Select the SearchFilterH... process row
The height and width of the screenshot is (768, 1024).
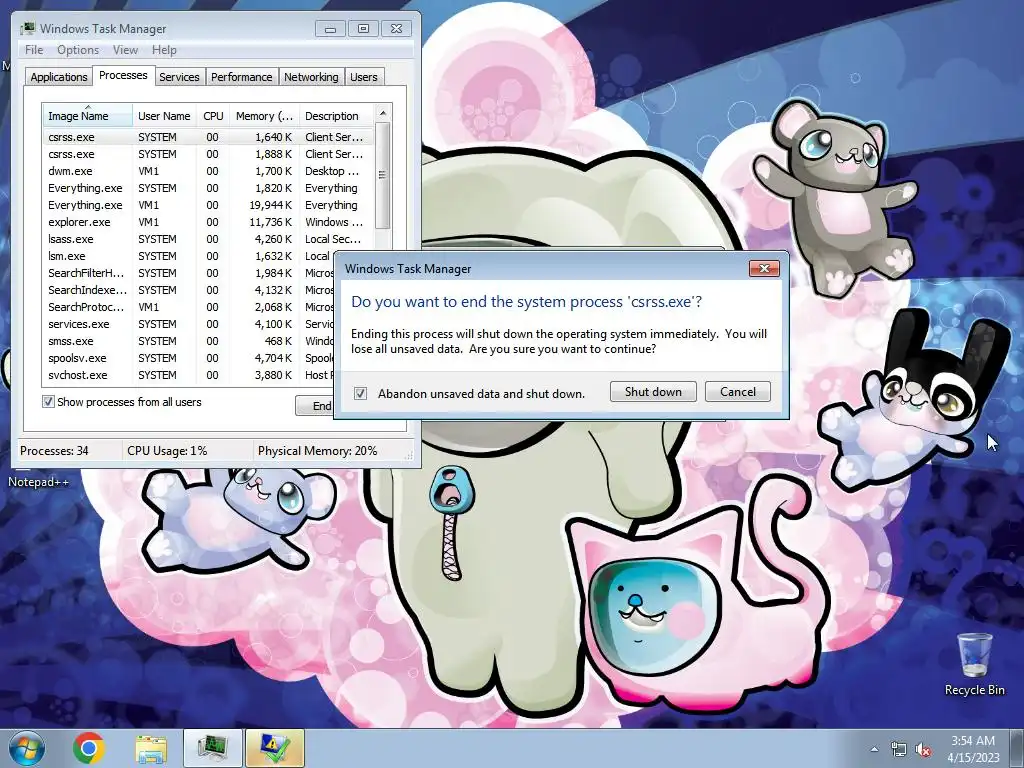(x=188, y=273)
